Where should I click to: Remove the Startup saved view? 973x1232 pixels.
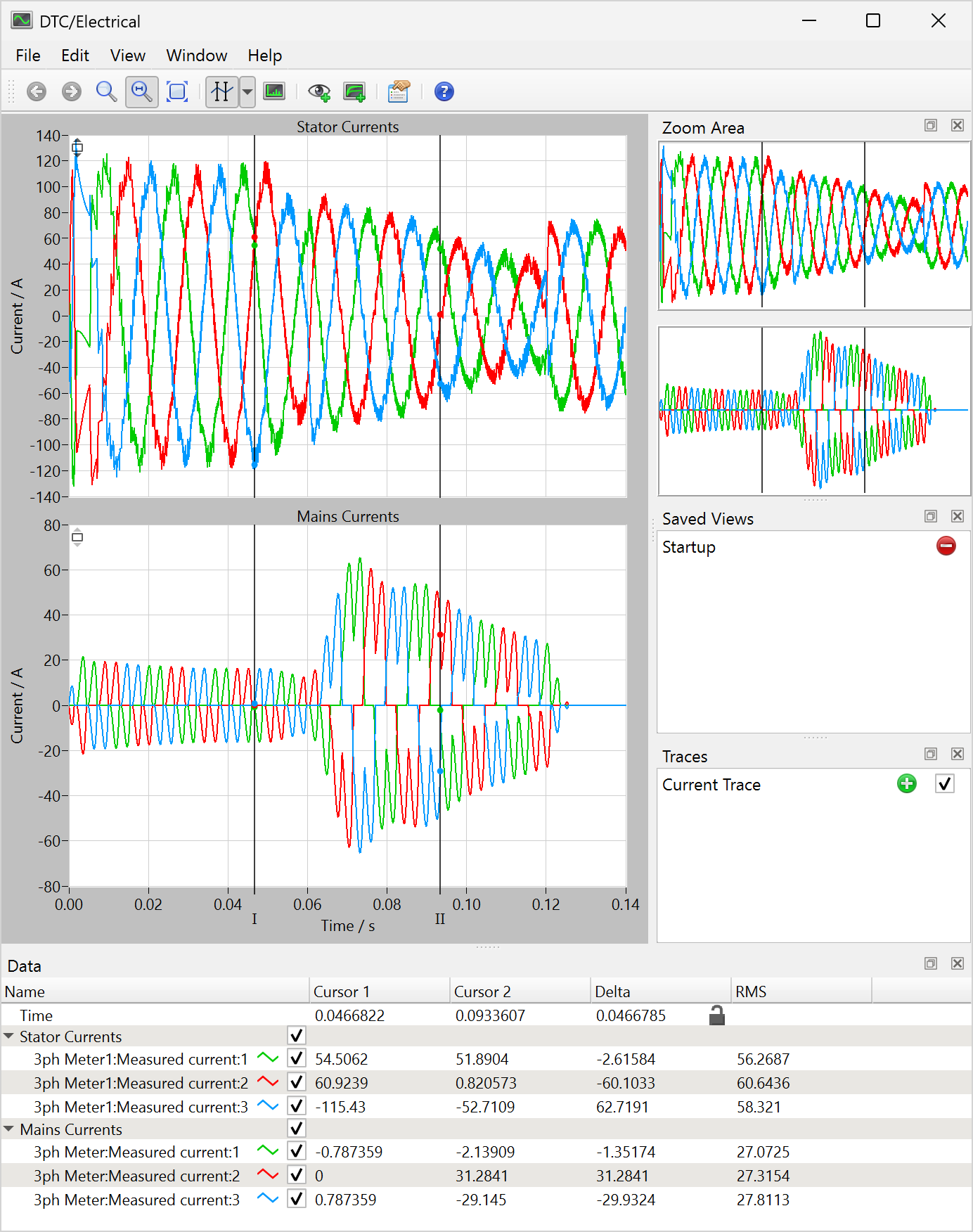[946, 546]
